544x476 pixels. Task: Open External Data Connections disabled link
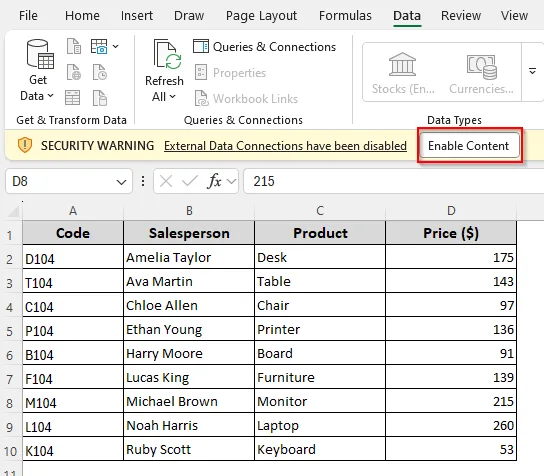pos(285,146)
